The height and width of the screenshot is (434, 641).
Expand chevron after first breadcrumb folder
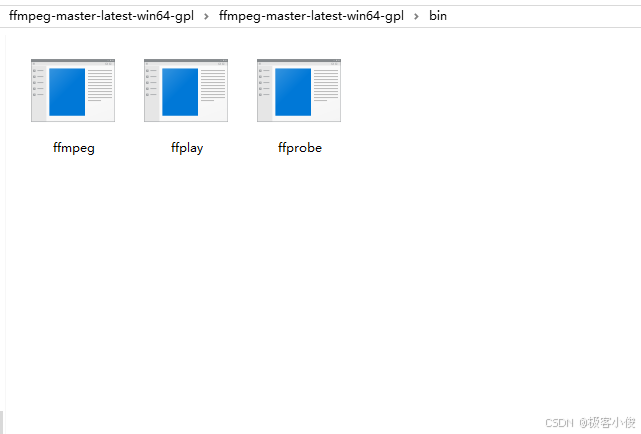(x=206, y=16)
